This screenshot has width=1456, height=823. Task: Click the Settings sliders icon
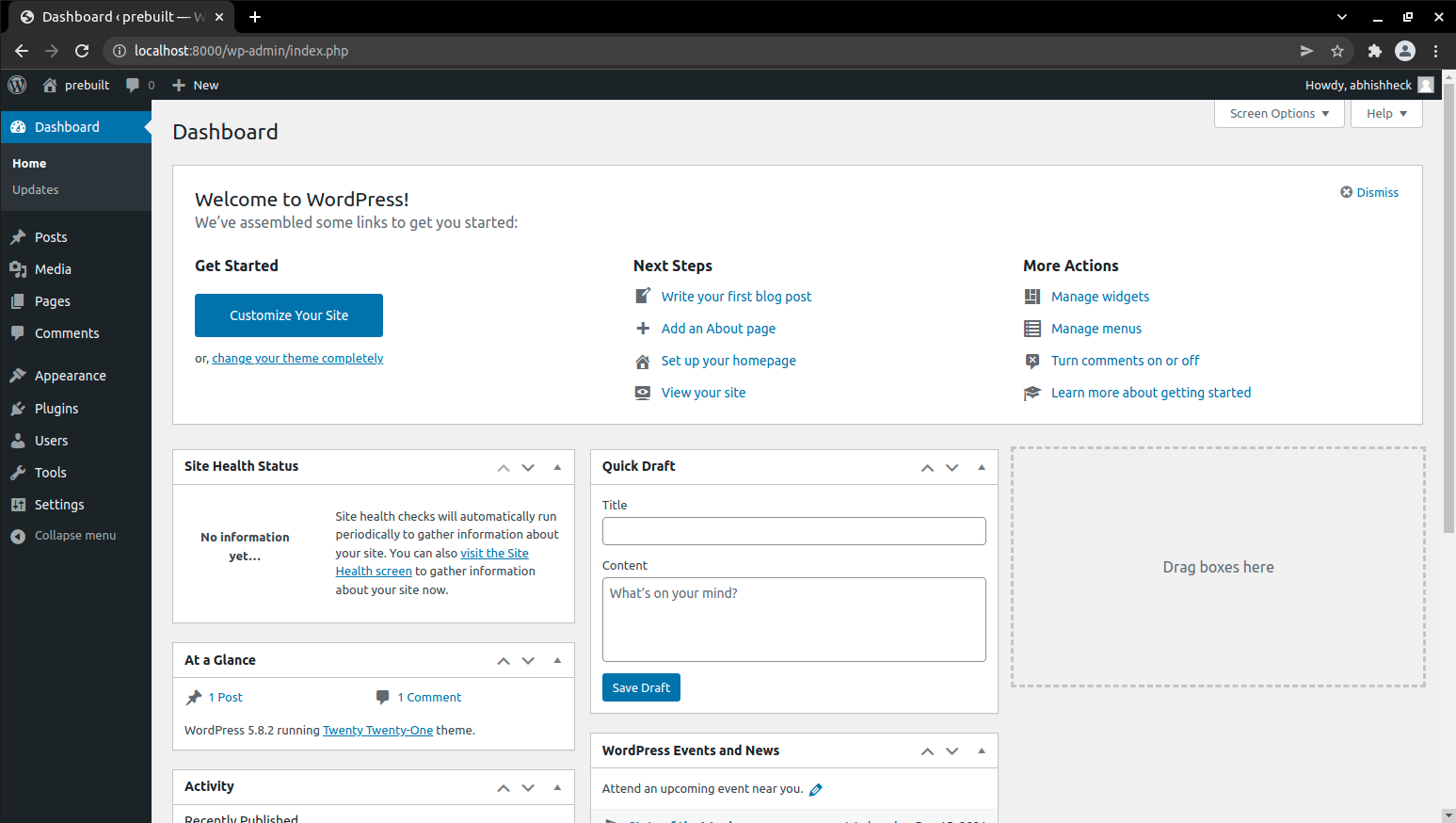point(18,505)
